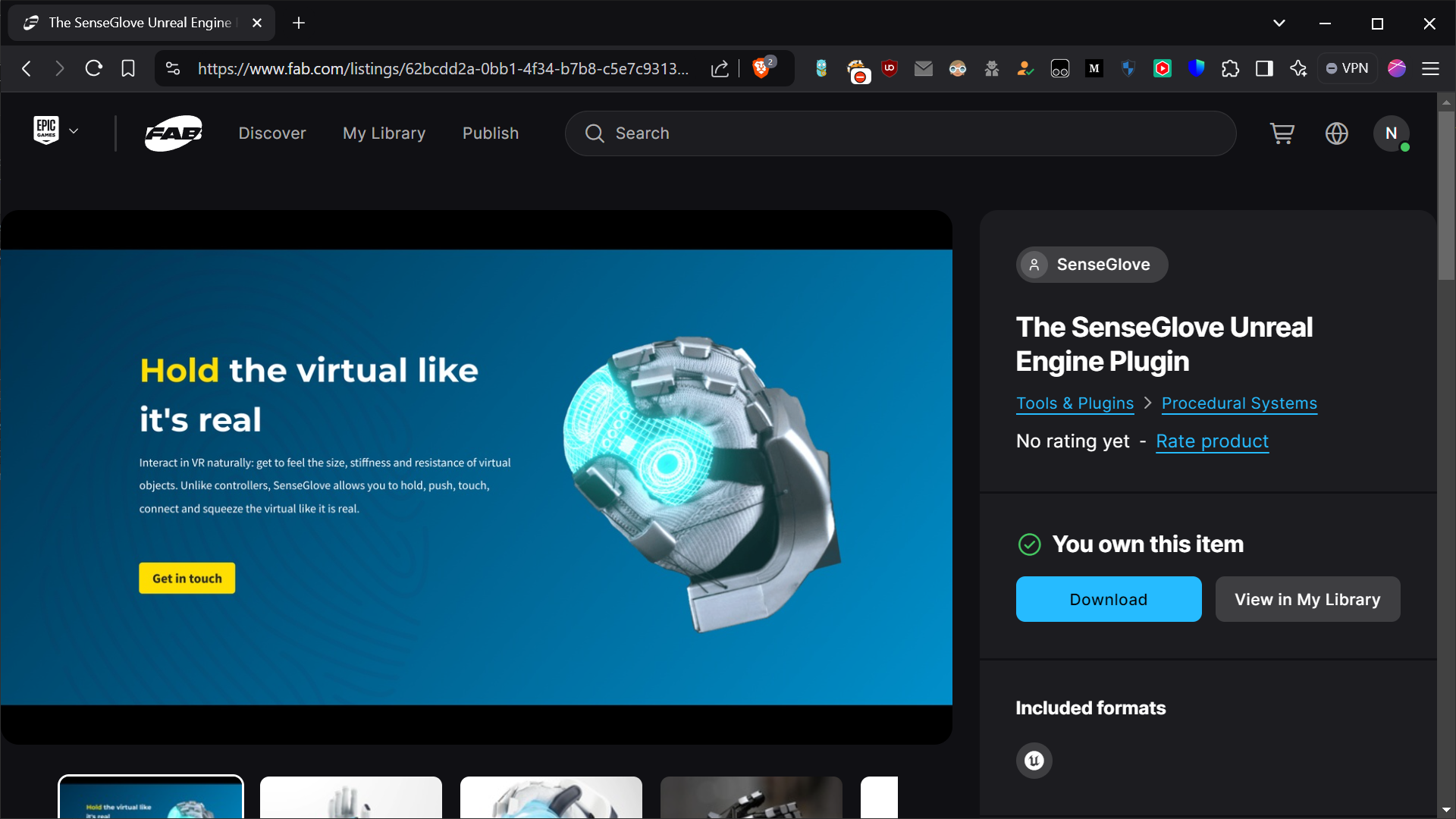Image resolution: width=1456 pixels, height=819 pixels.
Task: Click the Get in touch button
Action: tap(187, 578)
